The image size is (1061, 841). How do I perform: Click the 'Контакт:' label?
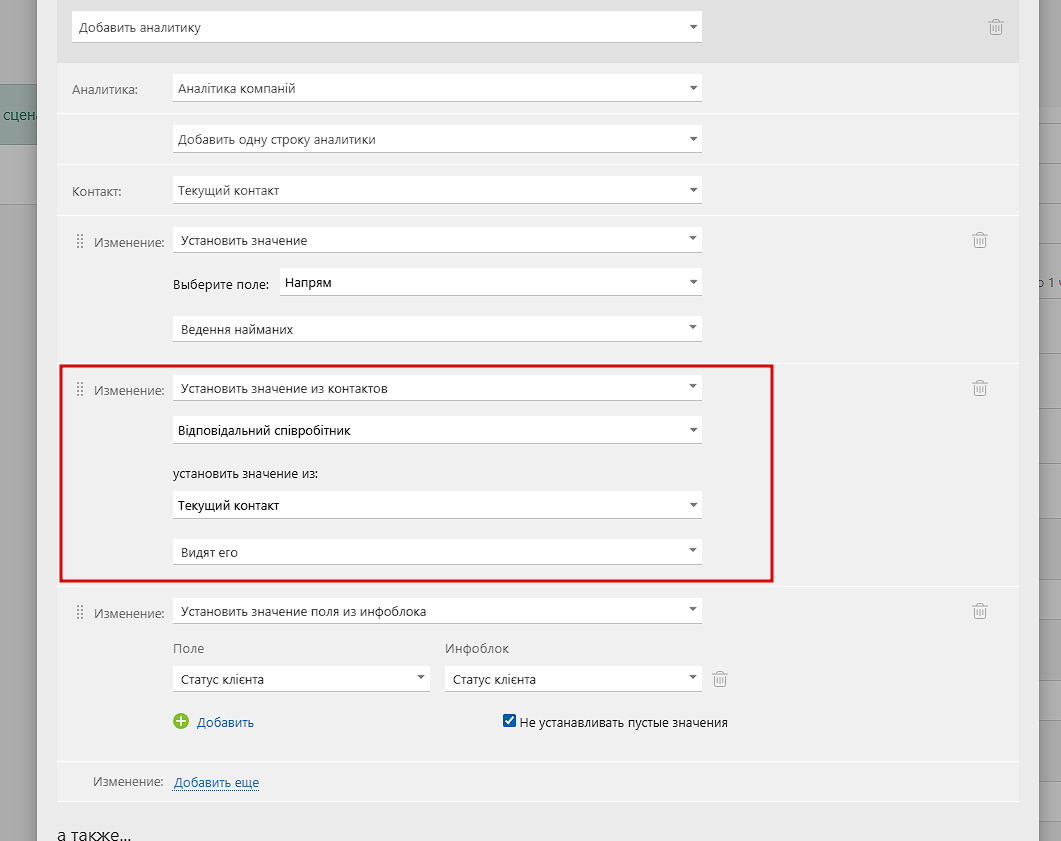[x=97, y=191]
